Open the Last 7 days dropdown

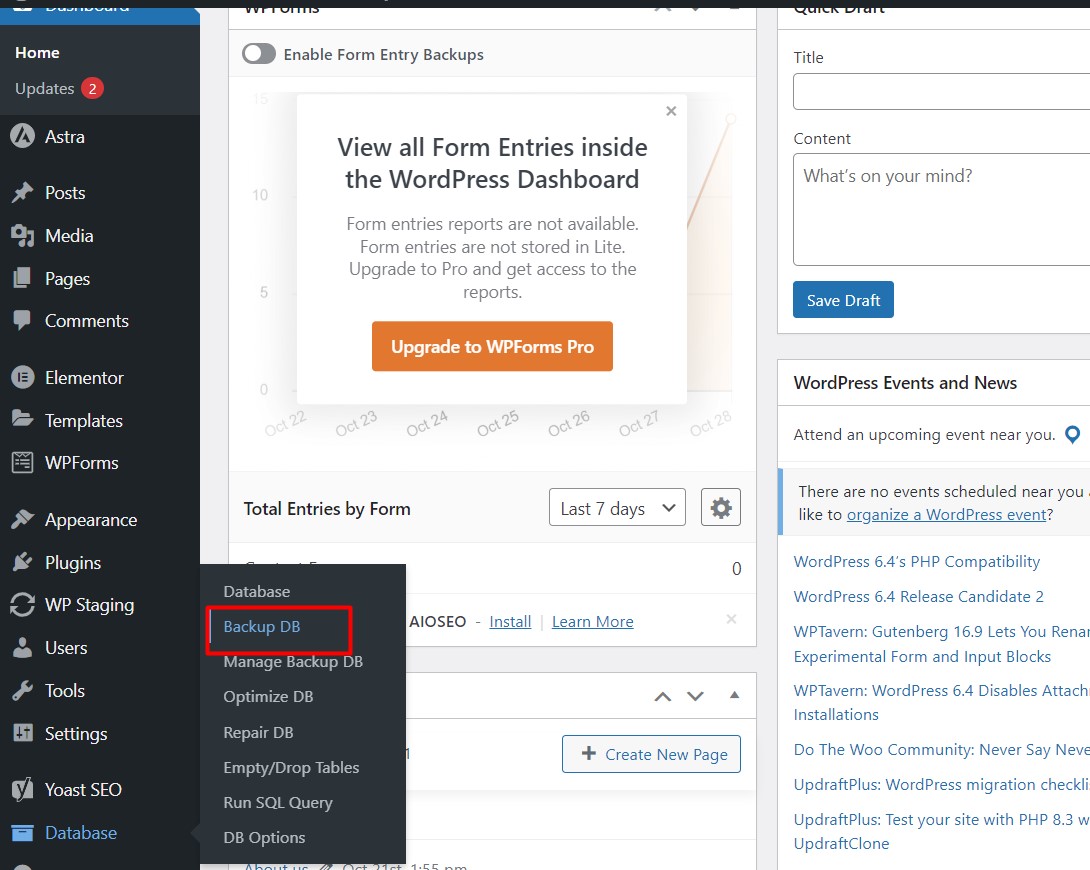[617, 508]
